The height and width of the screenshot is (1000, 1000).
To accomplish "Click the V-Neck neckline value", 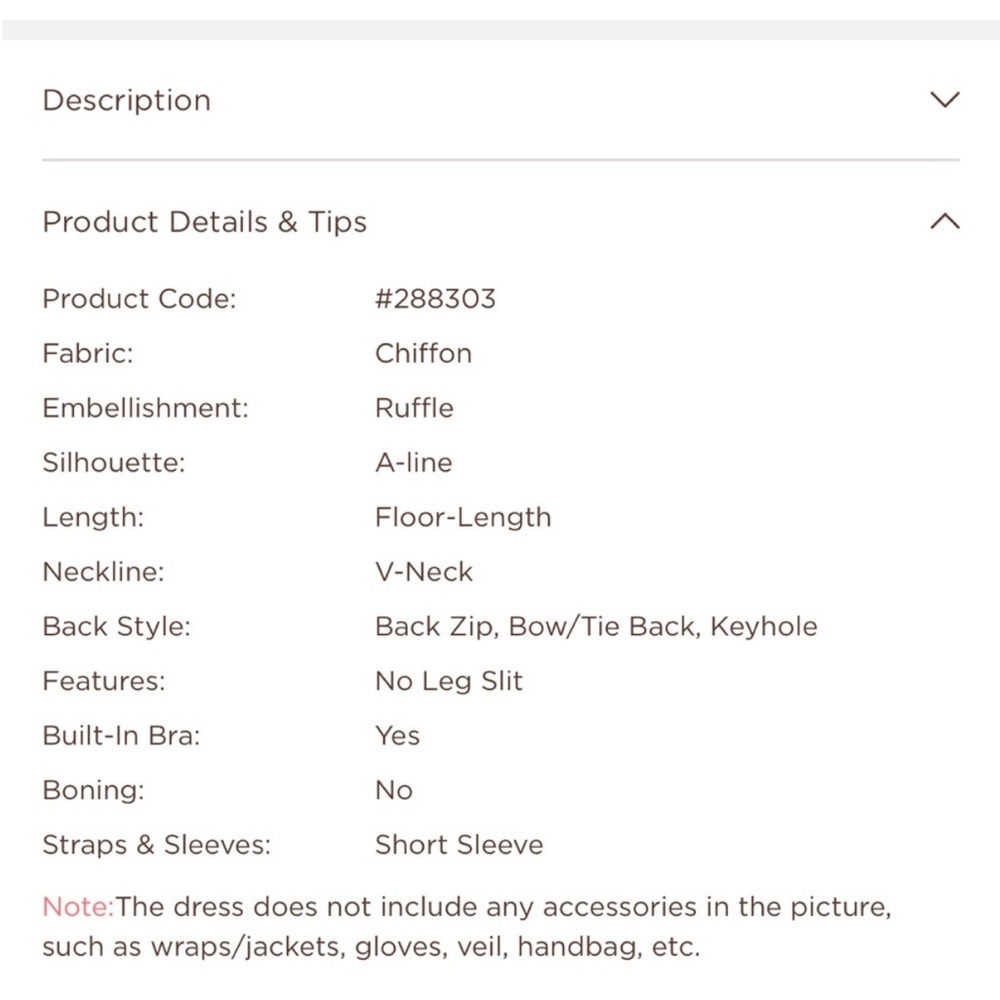I will [x=423, y=571].
